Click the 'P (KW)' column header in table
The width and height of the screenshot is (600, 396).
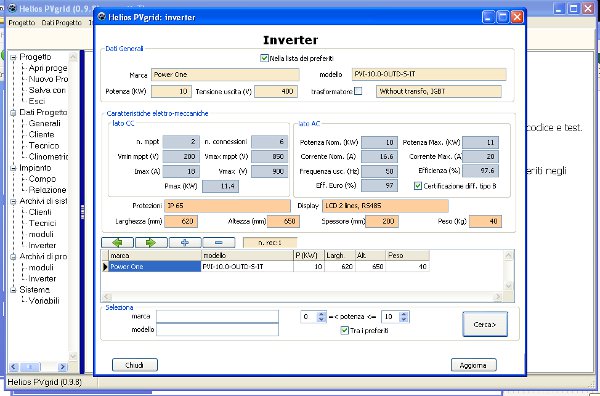[x=309, y=255]
